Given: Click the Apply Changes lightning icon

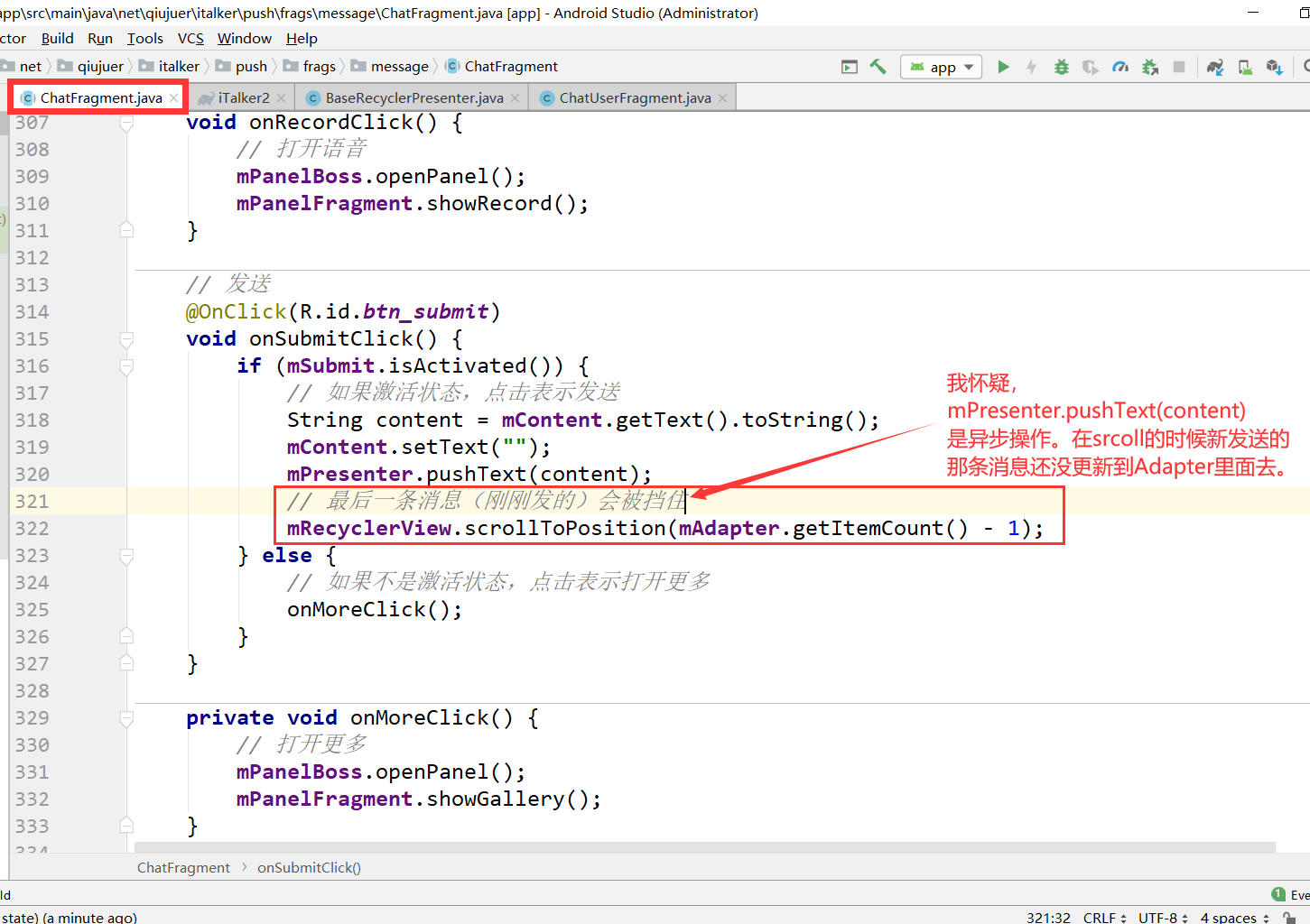Looking at the screenshot, I should click(x=1031, y=67).
